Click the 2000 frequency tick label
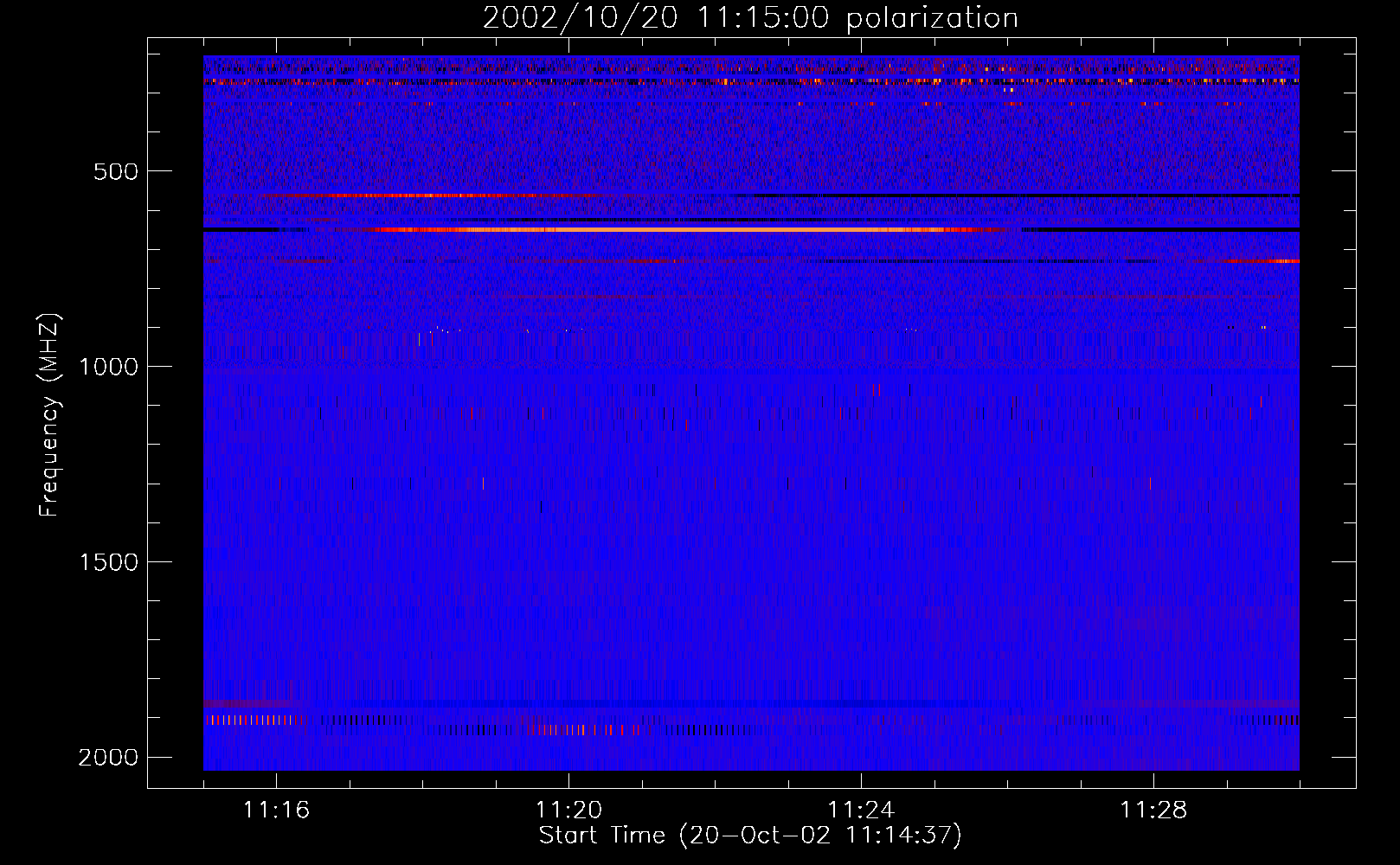The width and height of the screenshot is (1400, 865). coord(108,758)
